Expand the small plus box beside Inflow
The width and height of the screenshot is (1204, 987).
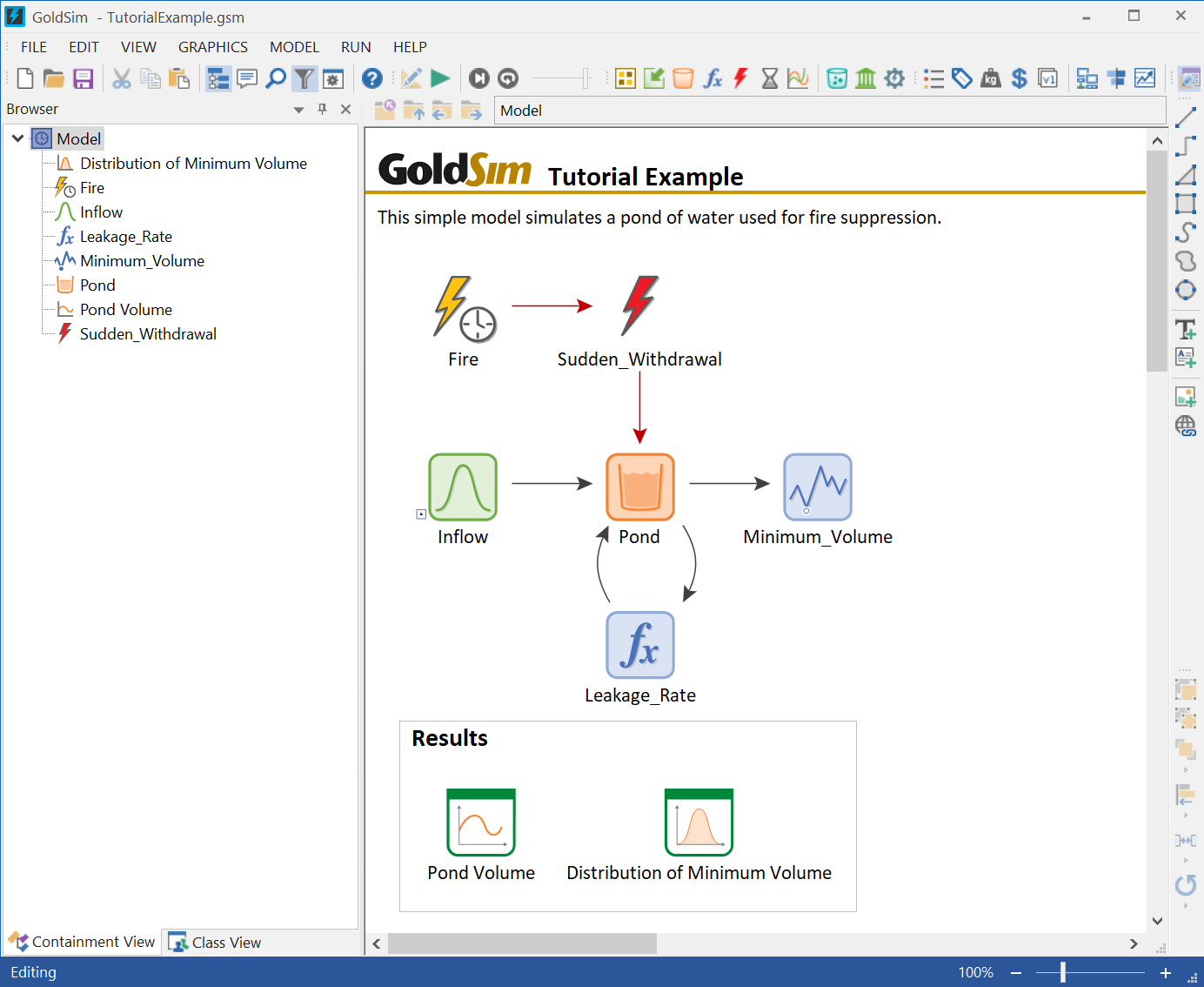pos(421,514)
